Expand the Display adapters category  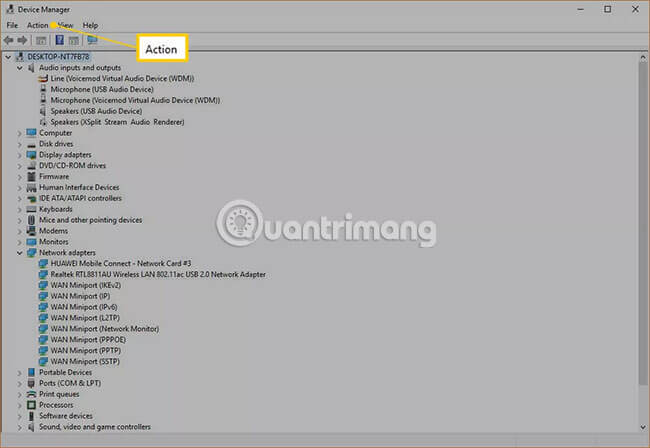[x=19, y=155]
